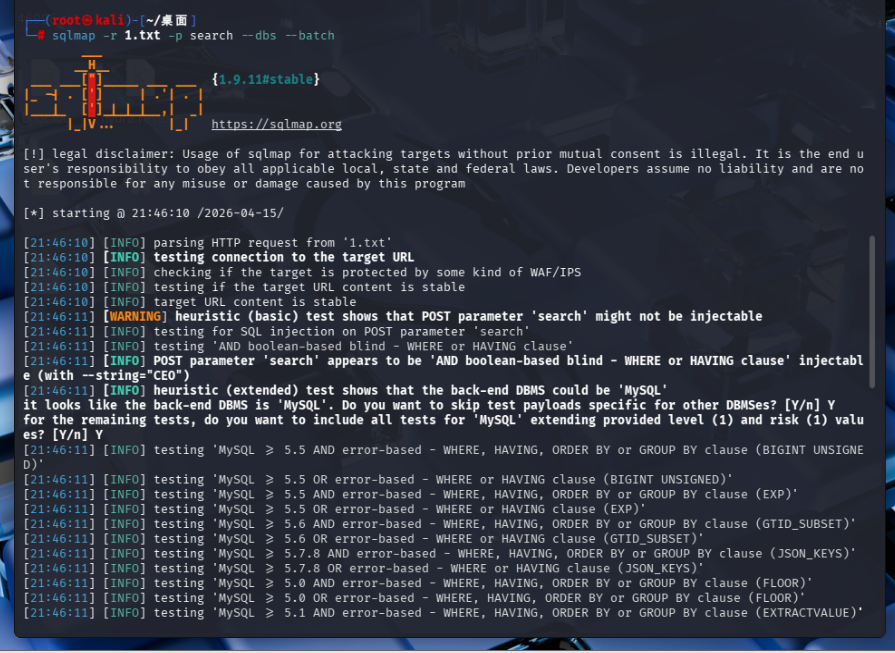This screenshot has height=653, width=895.
Task: Open the https://sqlmap.org link
Action: 276,124
